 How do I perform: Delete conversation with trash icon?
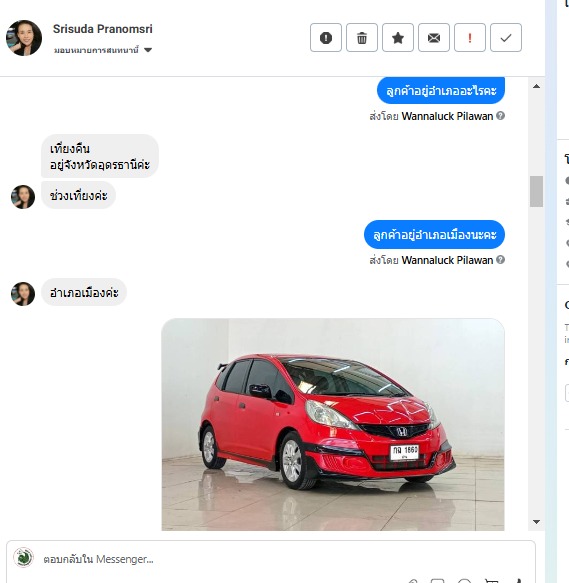coord(362,38)
